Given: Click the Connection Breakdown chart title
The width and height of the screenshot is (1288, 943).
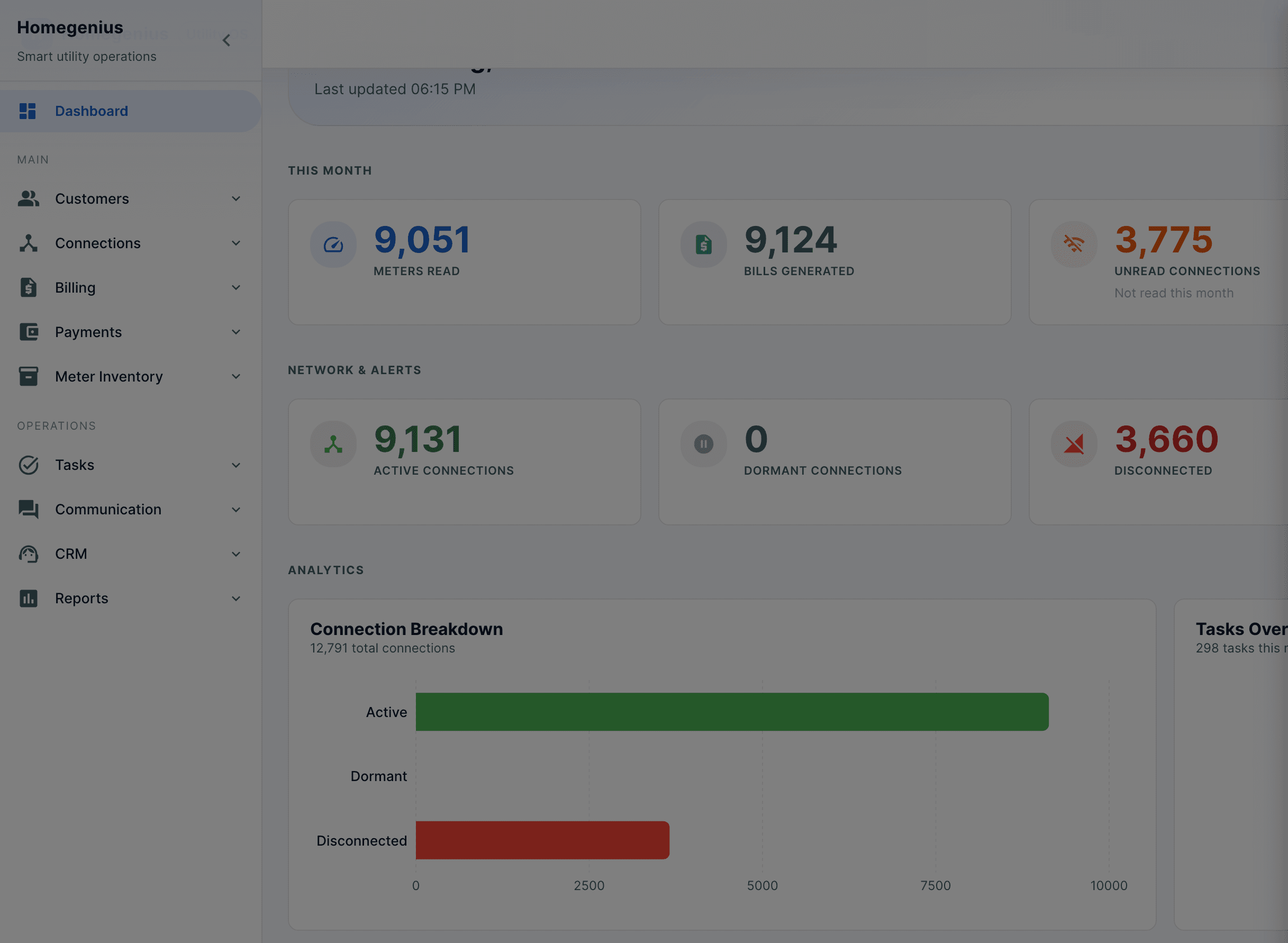Looking at the screenshot, I should pyautogui.click(x=406, y=629).
